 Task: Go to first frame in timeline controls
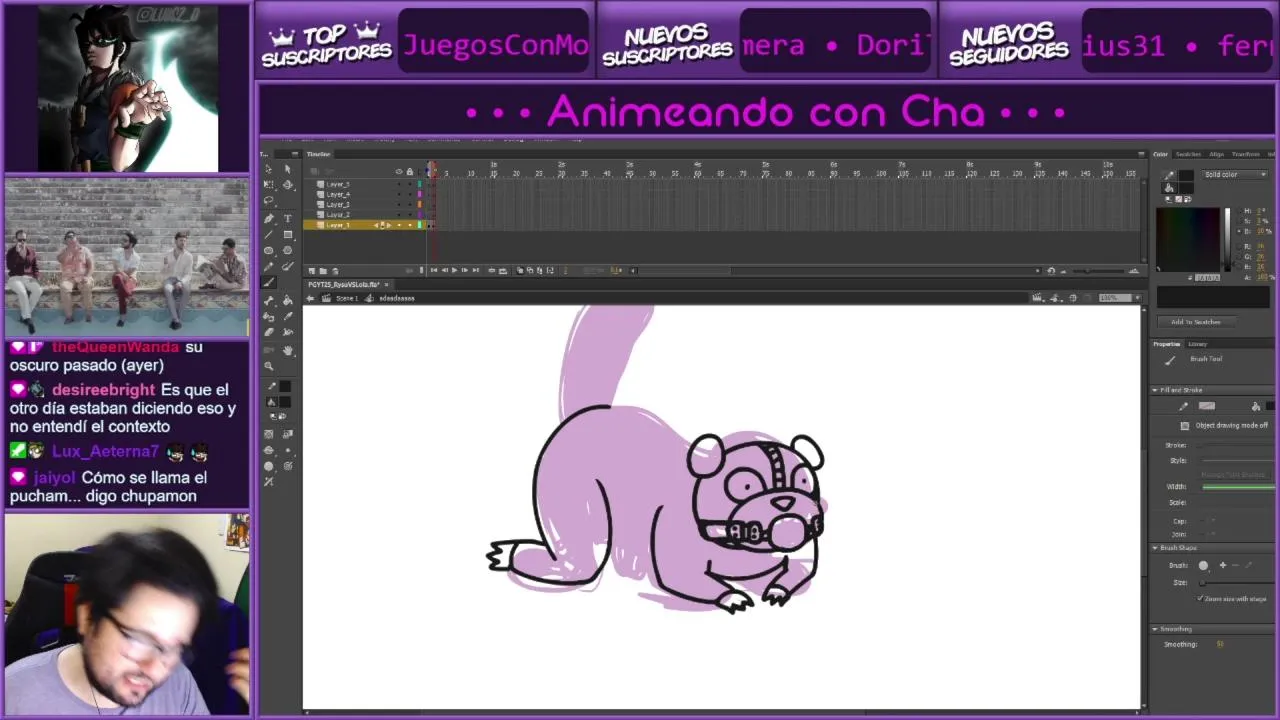point(434,271)
